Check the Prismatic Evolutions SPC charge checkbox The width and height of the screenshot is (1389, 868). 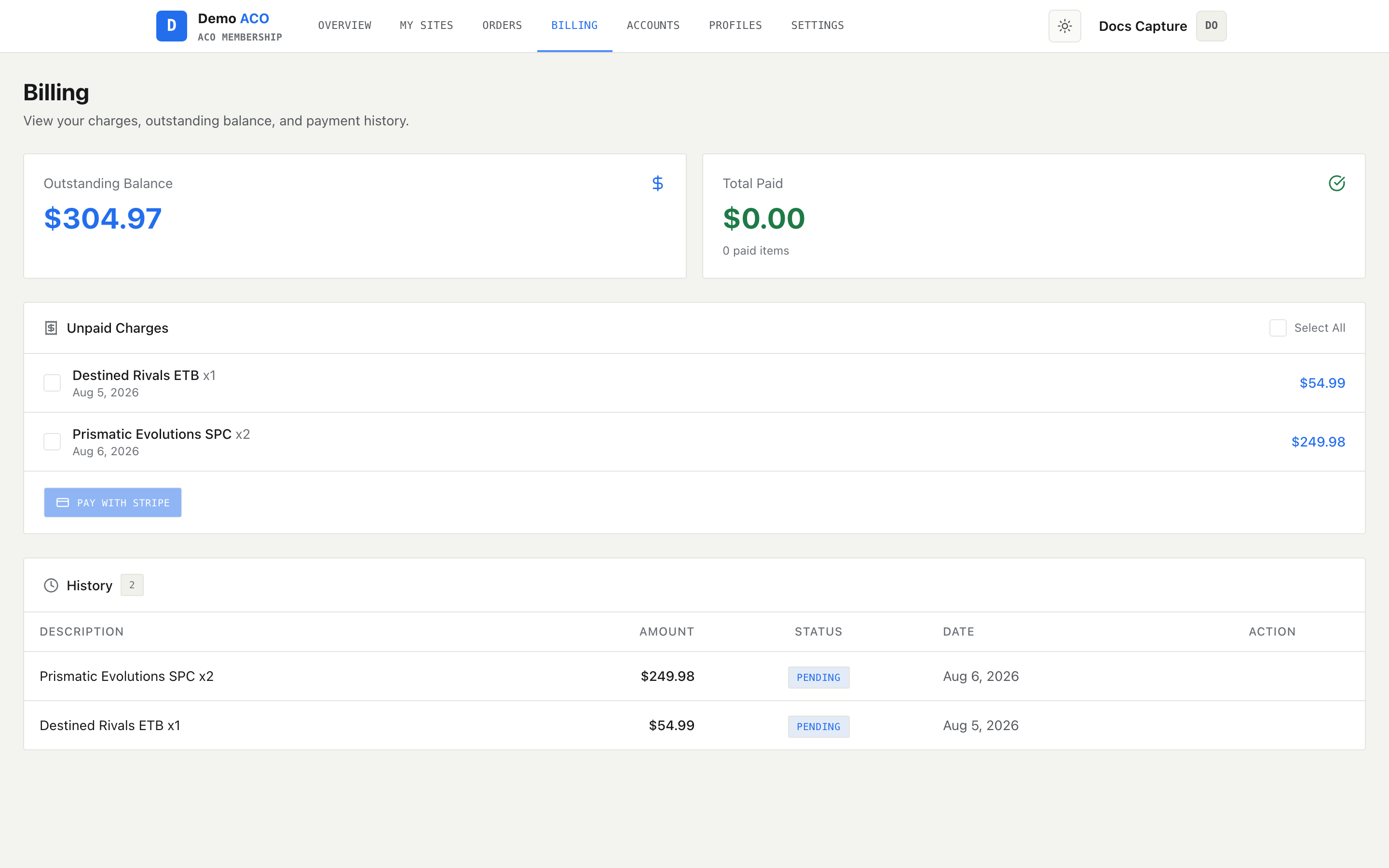pyautogui.click(x=52, y=441)
